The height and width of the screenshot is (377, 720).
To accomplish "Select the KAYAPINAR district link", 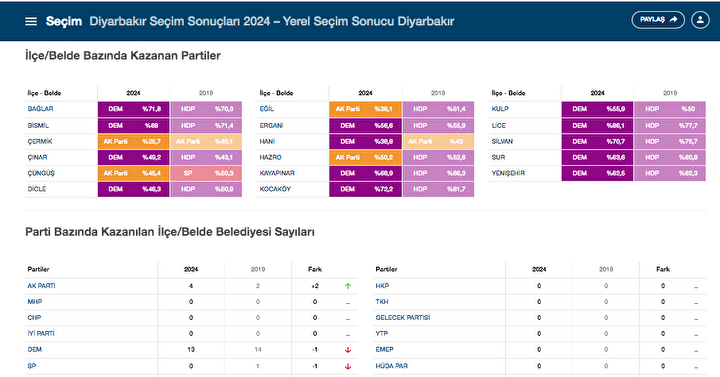I will 277,173.
